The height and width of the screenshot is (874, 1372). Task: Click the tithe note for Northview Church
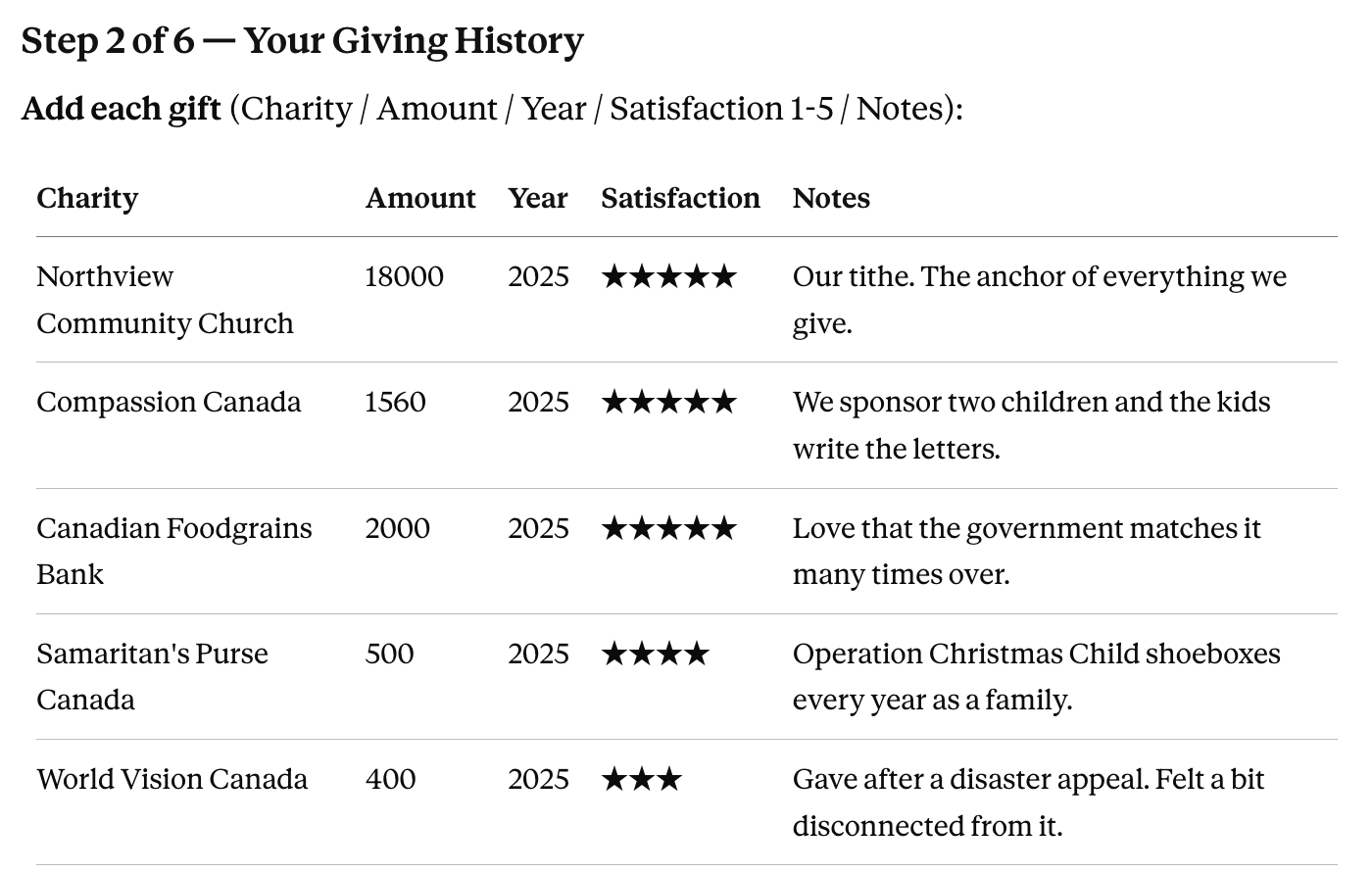point(1040,300)
